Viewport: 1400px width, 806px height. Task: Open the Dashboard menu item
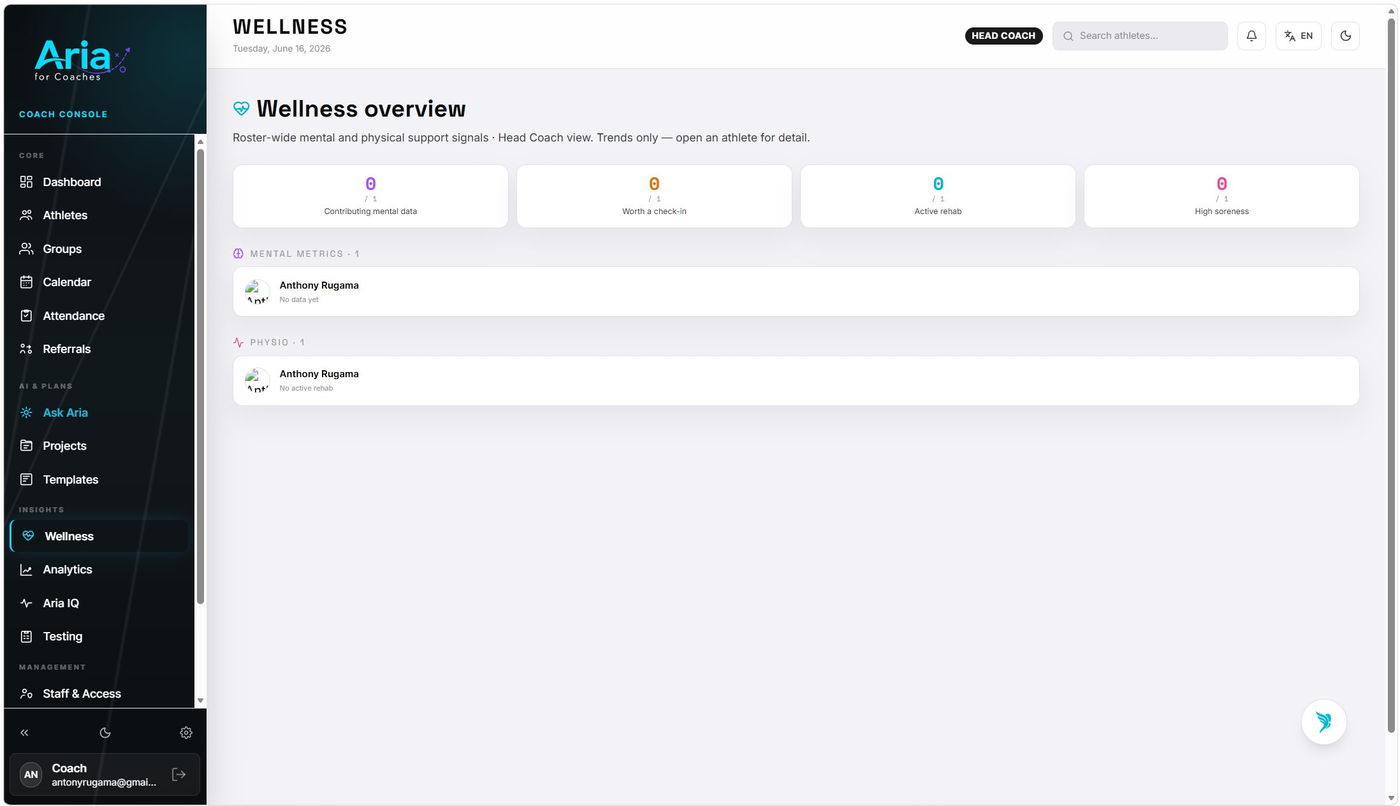pos(100,182)
